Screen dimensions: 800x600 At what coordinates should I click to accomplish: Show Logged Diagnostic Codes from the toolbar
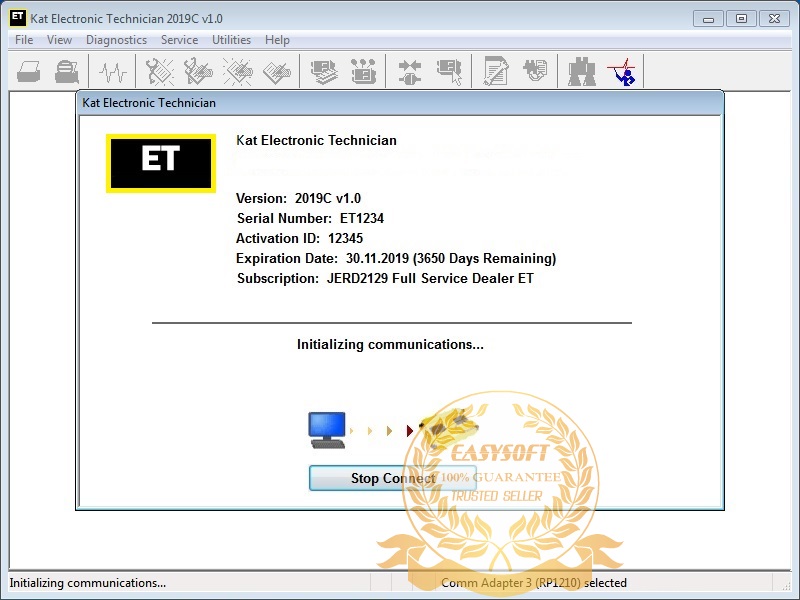[198, 71]
